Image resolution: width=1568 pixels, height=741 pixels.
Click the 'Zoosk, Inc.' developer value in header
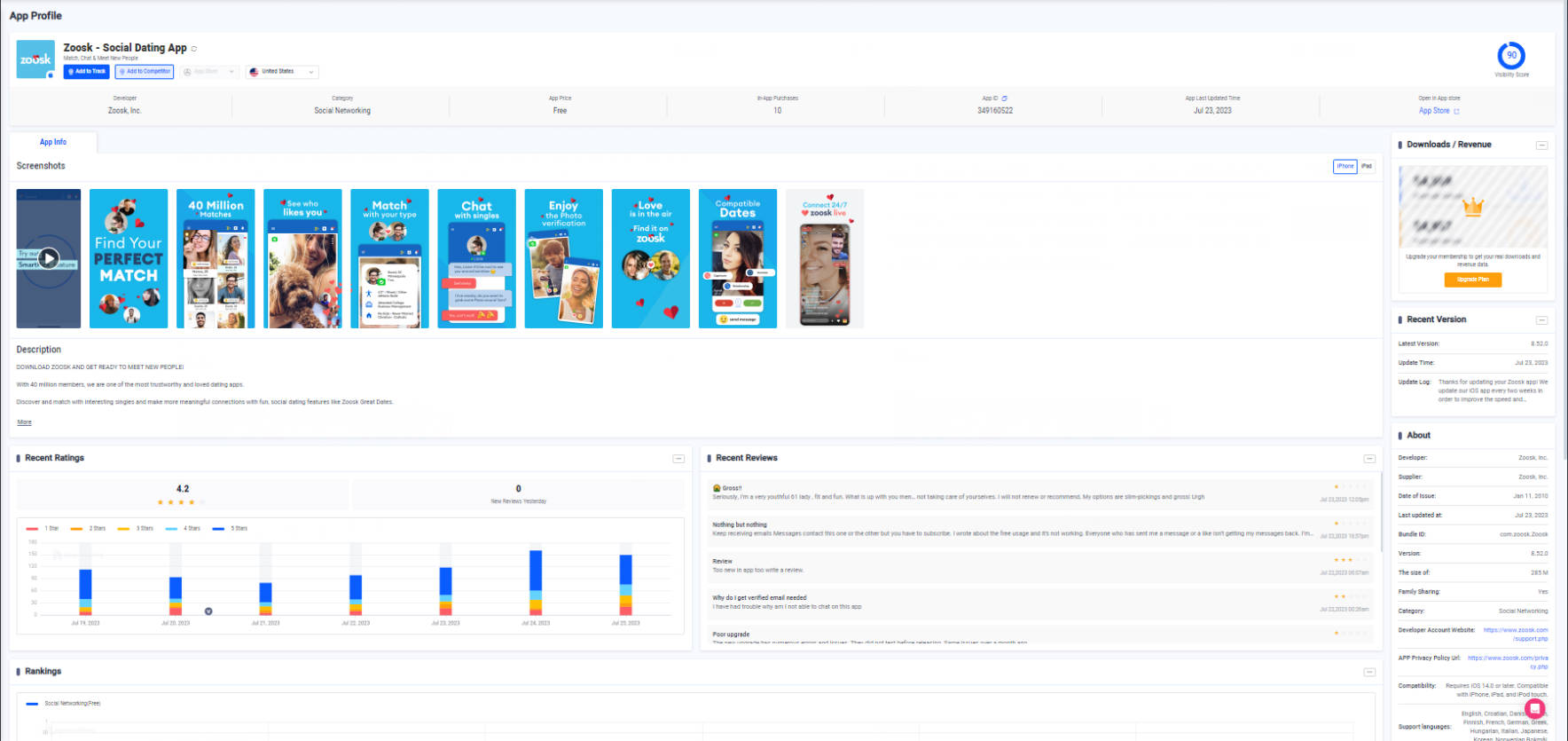click(x=125, y=111)
